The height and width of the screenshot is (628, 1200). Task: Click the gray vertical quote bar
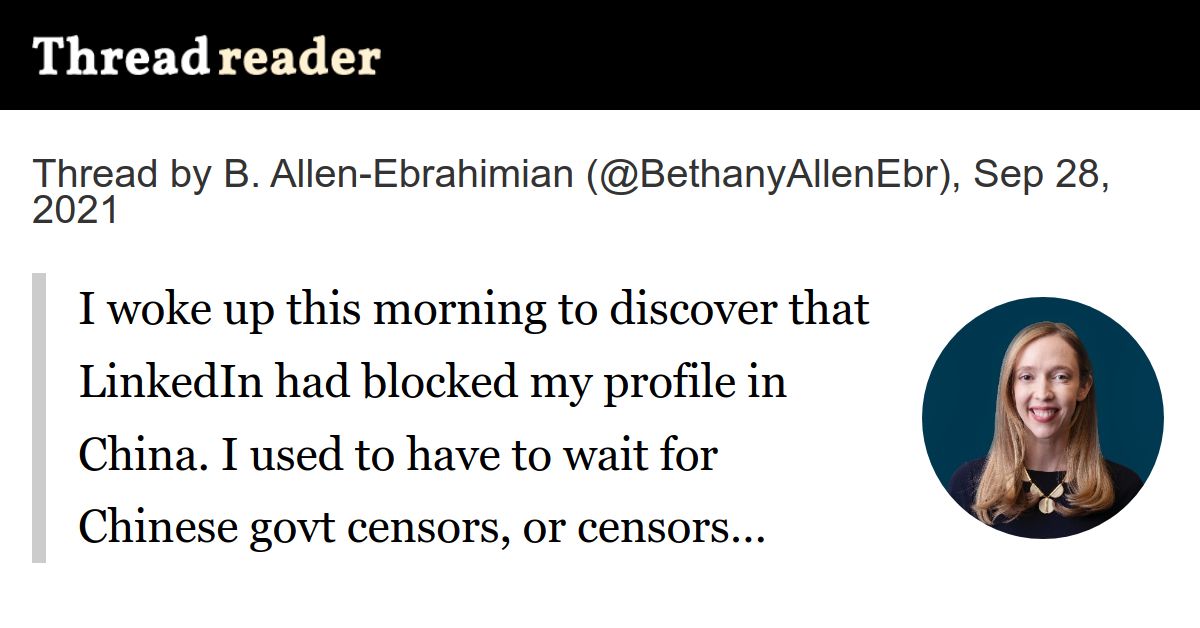coord(39,418)
